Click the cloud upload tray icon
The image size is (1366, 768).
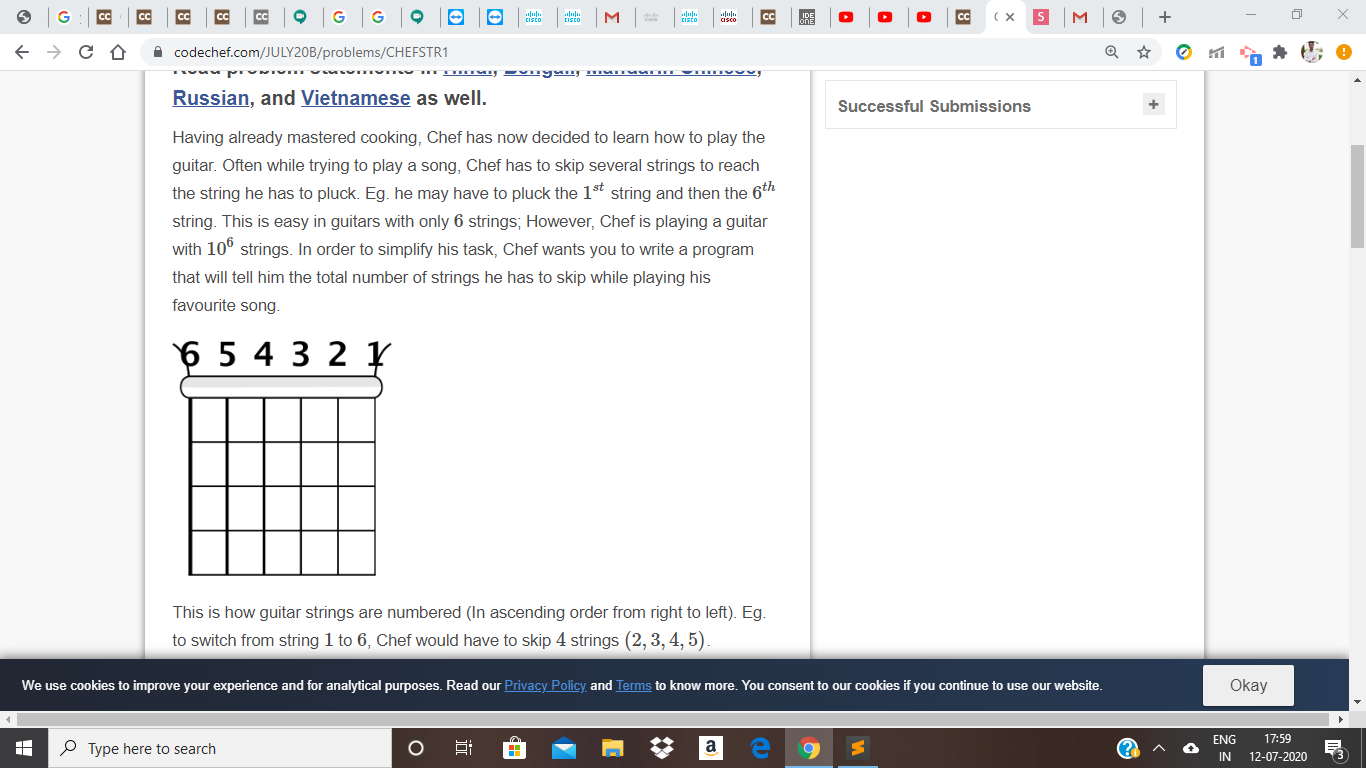[x=1191, y=748]
